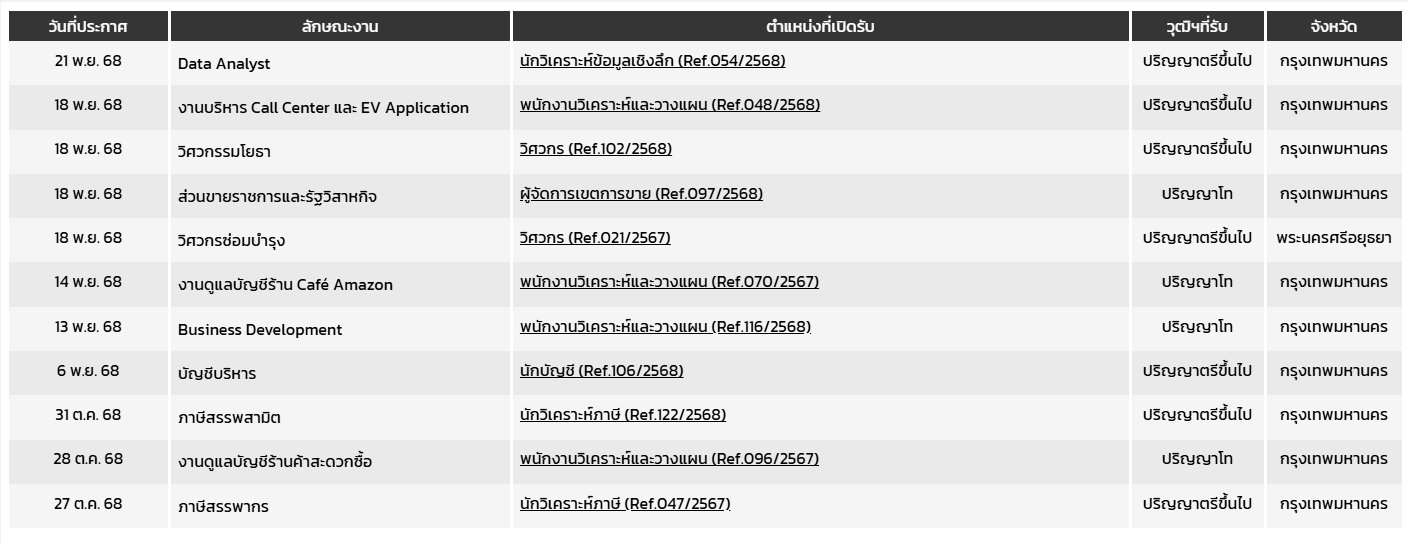Click the วันที่ประกาศ column header
The width and height of the screenshot is (1408, 543).
pyautogui.click(x=88, y=26)
